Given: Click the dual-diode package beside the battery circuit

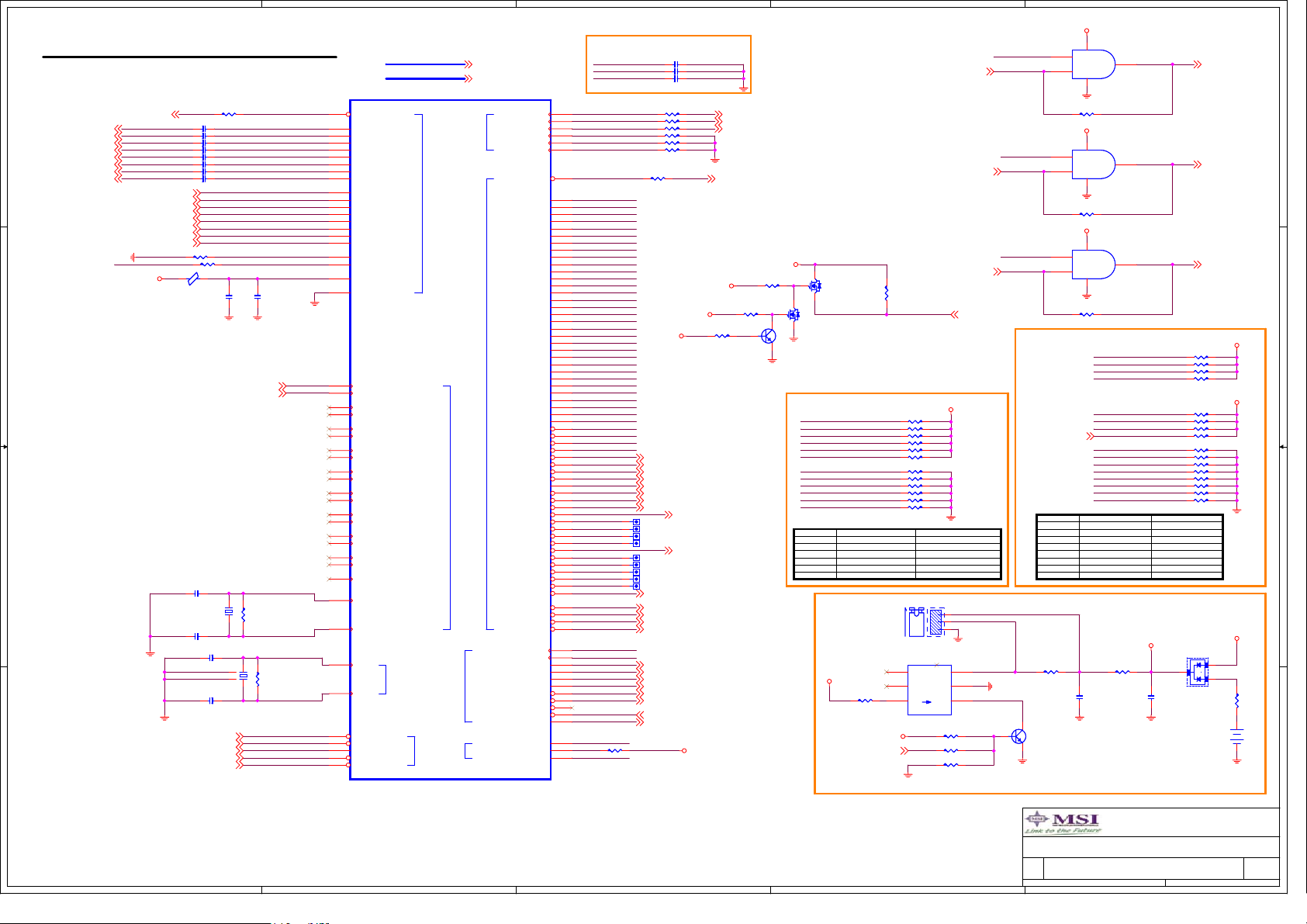Looking at the screenshot, I should [x=1198, y=672].
